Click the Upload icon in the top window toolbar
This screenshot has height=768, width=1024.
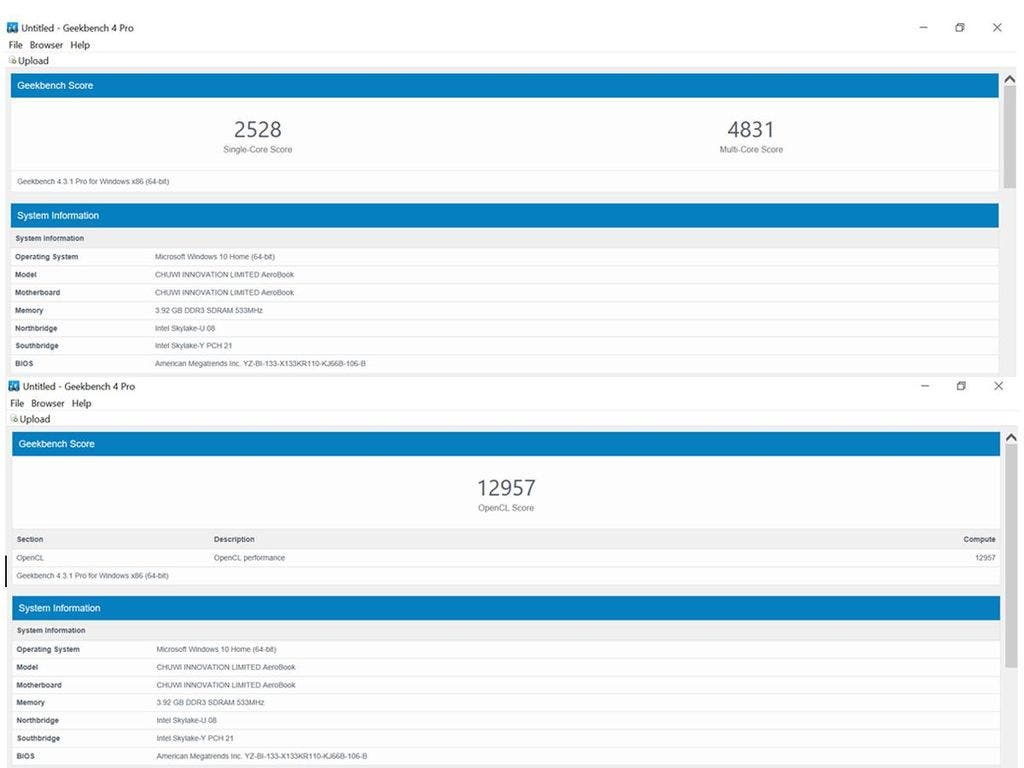coord(12,60)
